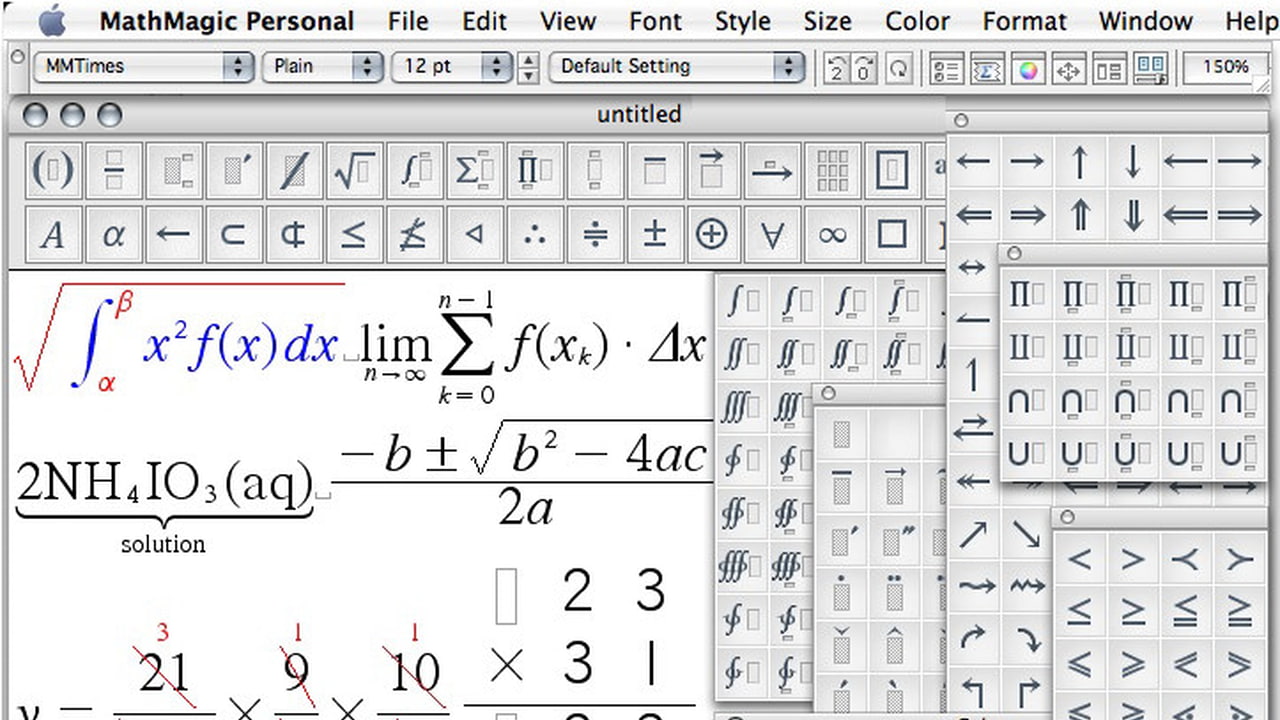
Task: Insert the up arrow from arrows palette
Action: 1079,161
